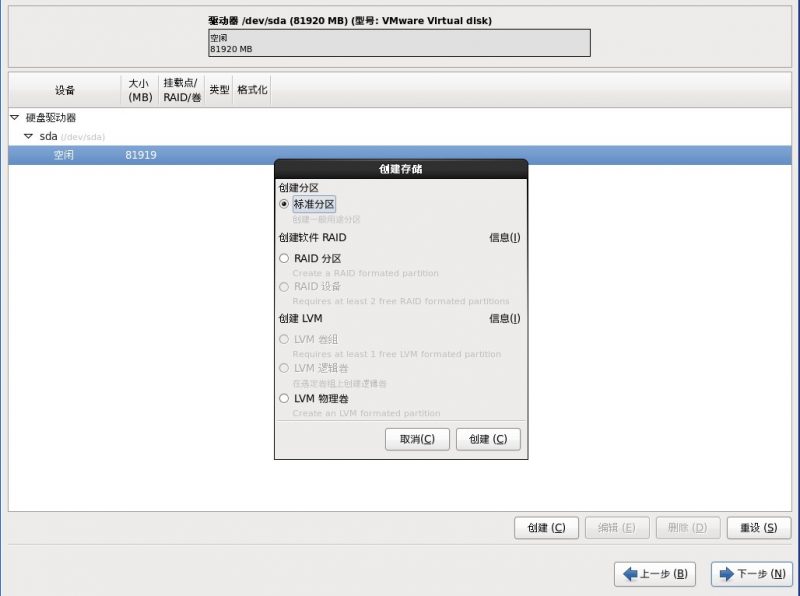This screenshot has height=596, width=800.
Task: Click the bottom 创建 (C) button
Action: point(546,528)
